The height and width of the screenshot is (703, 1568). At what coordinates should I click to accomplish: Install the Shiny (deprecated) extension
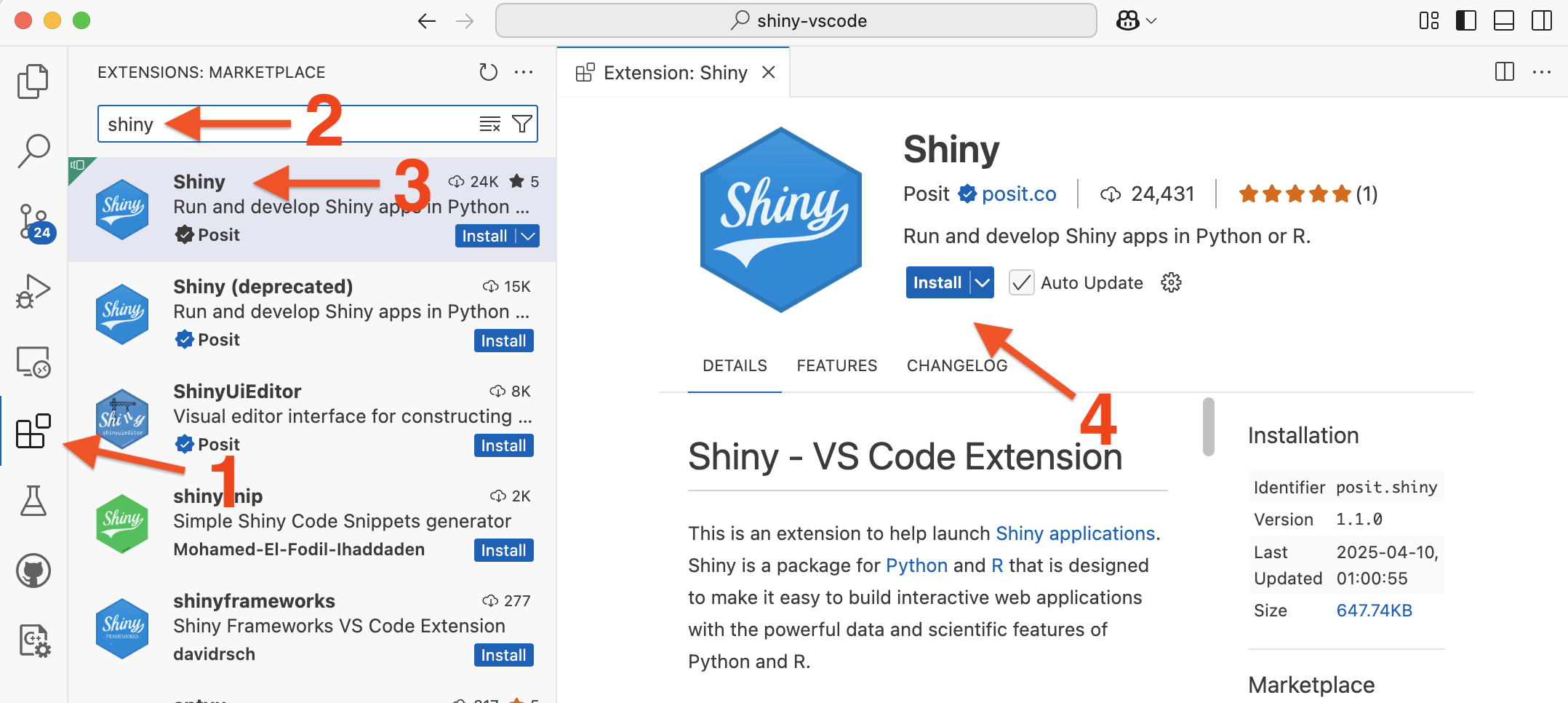pos(503,341)
